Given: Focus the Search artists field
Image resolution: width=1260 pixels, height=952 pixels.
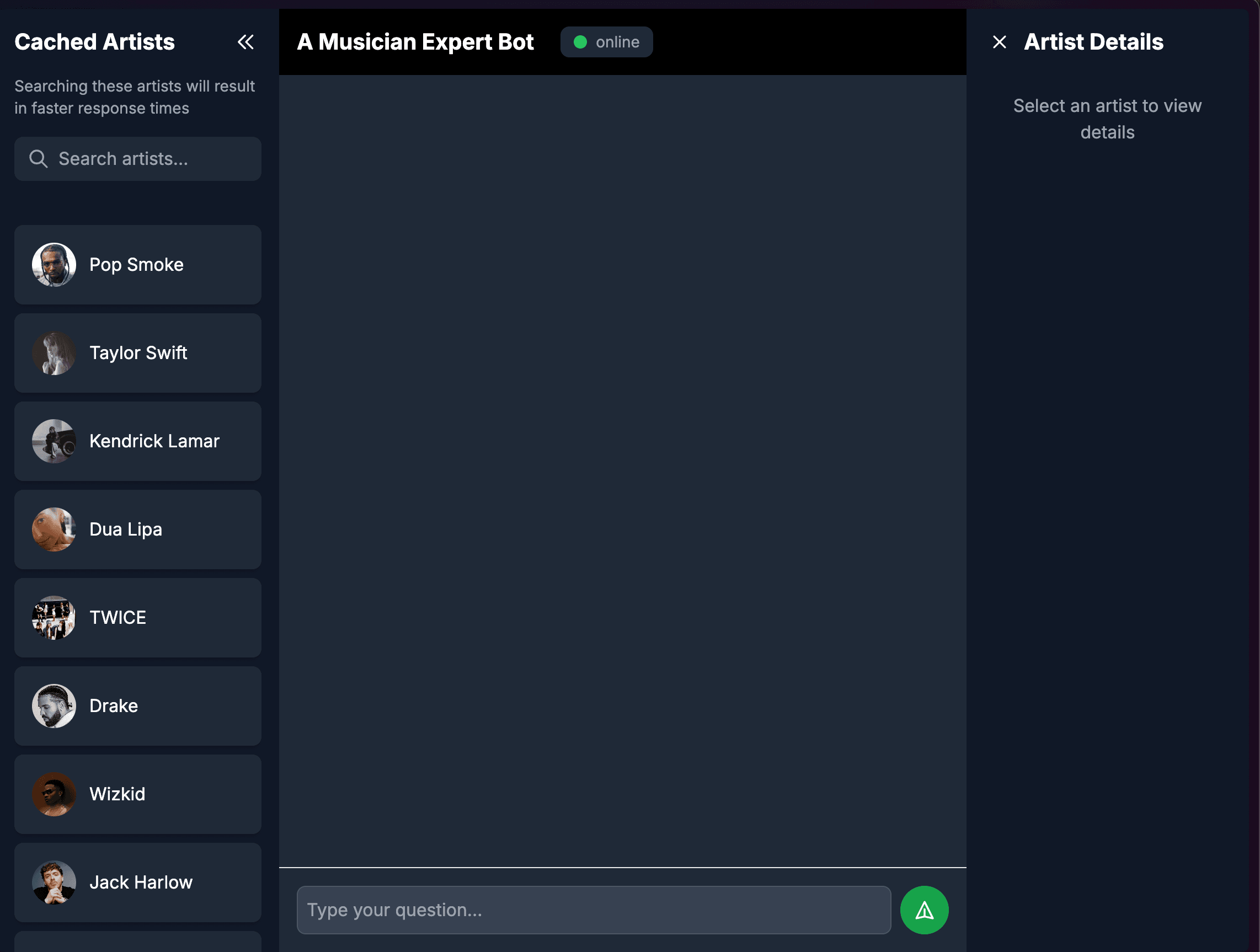Looking at the screenshot, I should (138, 159).
